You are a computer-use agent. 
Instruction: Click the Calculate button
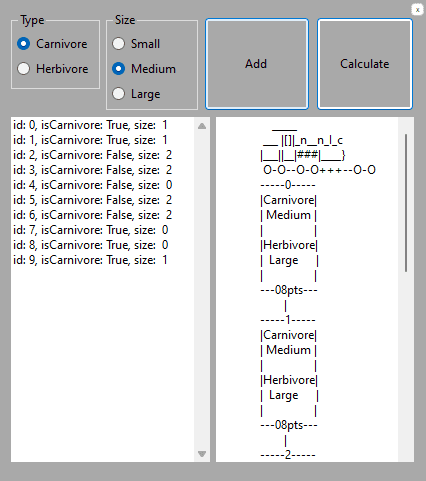click(365, 64)
